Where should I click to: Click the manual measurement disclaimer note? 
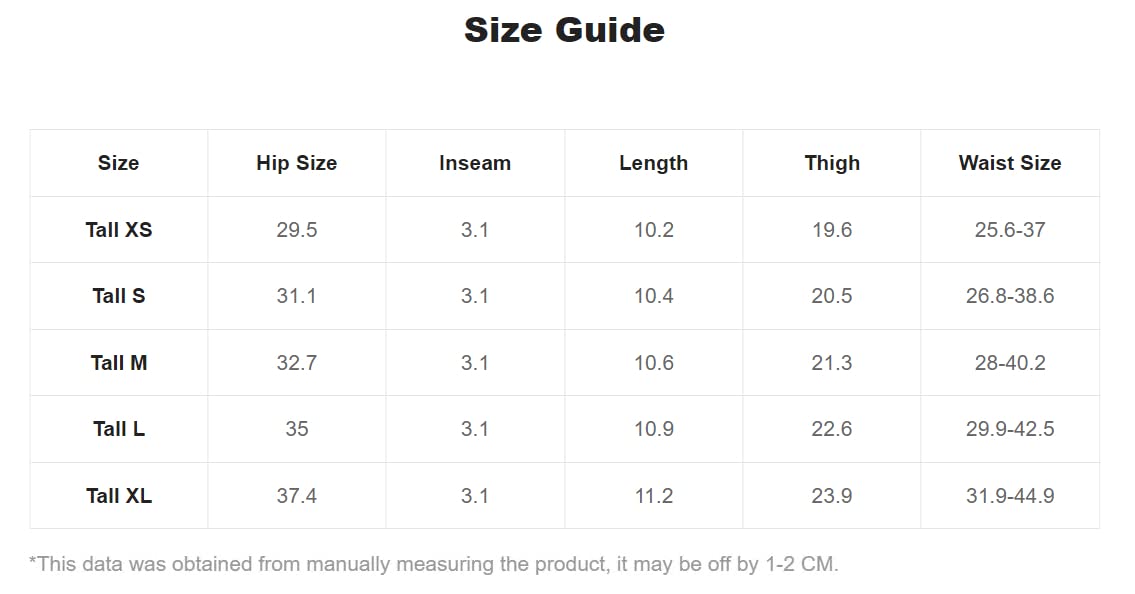click(x=433, y=564)
